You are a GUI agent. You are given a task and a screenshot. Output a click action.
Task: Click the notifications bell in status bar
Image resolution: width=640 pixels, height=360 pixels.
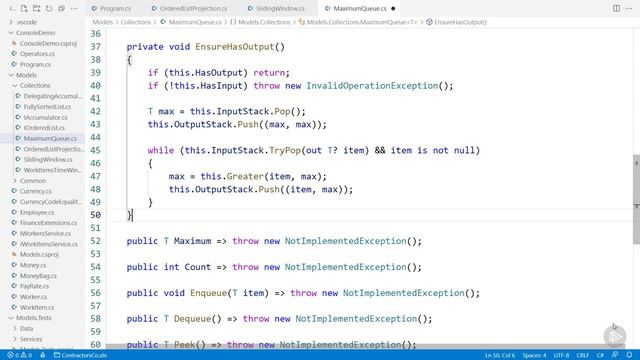tap(629, 355)
